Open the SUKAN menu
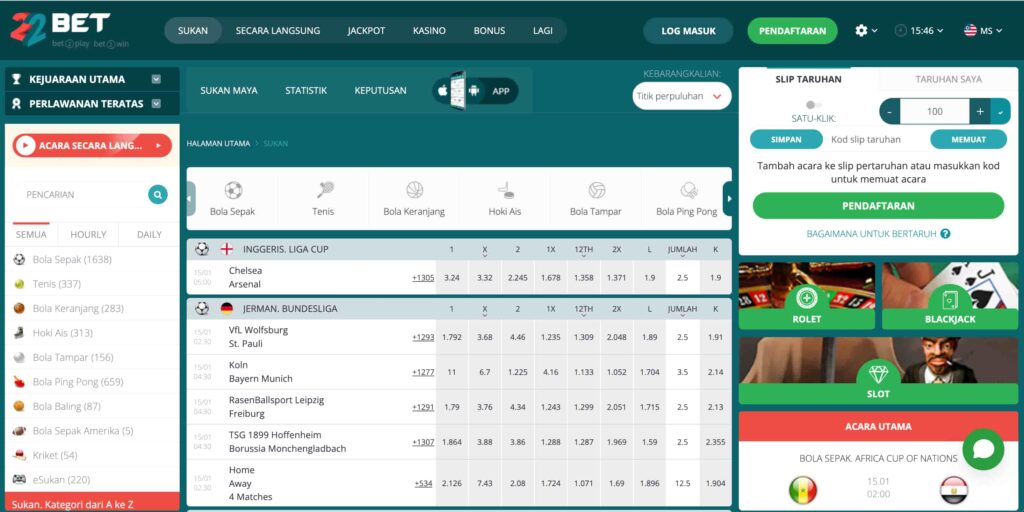This screenshot has width=1024, height=512. 193,31
